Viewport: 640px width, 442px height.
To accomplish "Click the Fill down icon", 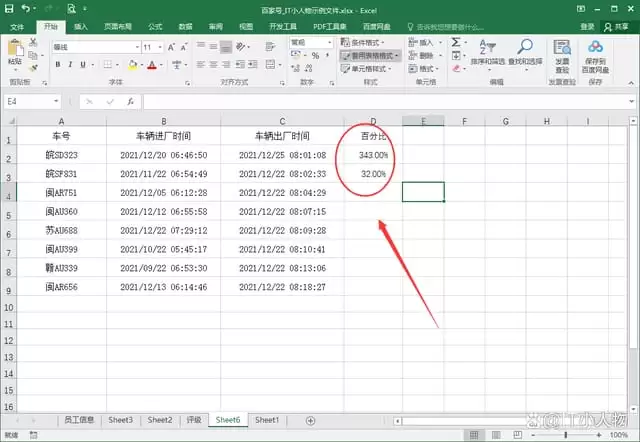I will pos(456,56).
